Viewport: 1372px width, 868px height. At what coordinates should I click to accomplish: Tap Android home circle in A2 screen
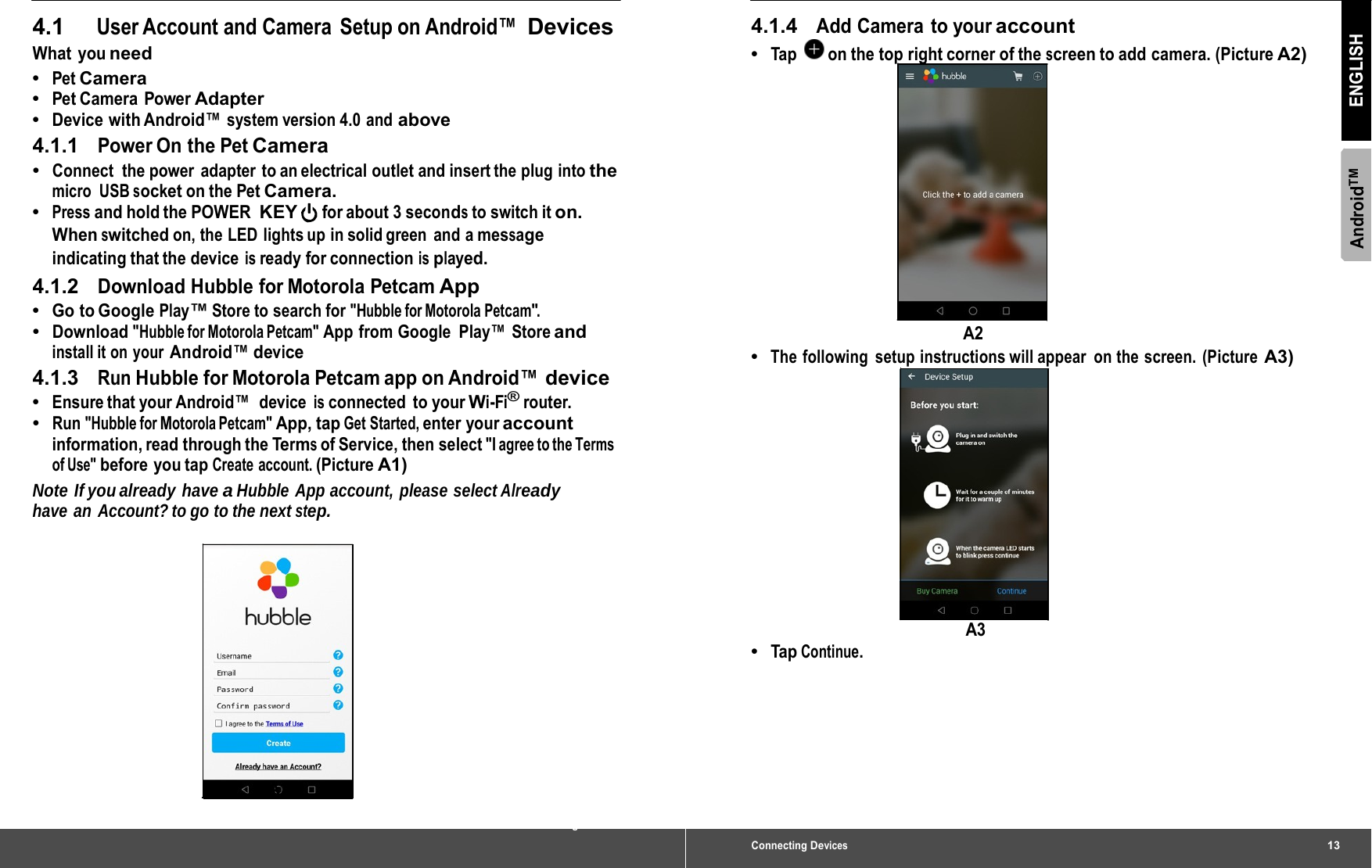point(973,310)
